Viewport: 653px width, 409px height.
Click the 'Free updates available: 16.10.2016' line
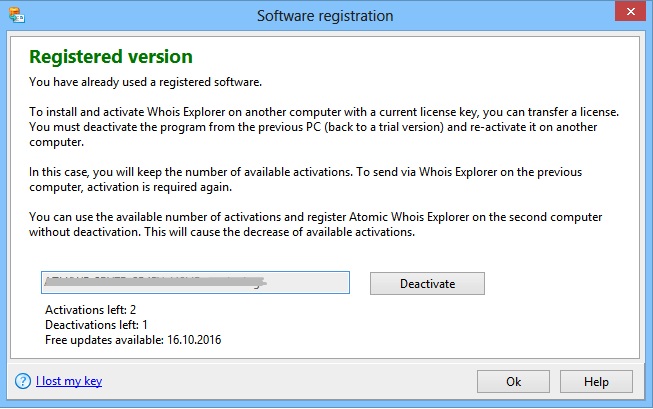(x=133, y=340)
